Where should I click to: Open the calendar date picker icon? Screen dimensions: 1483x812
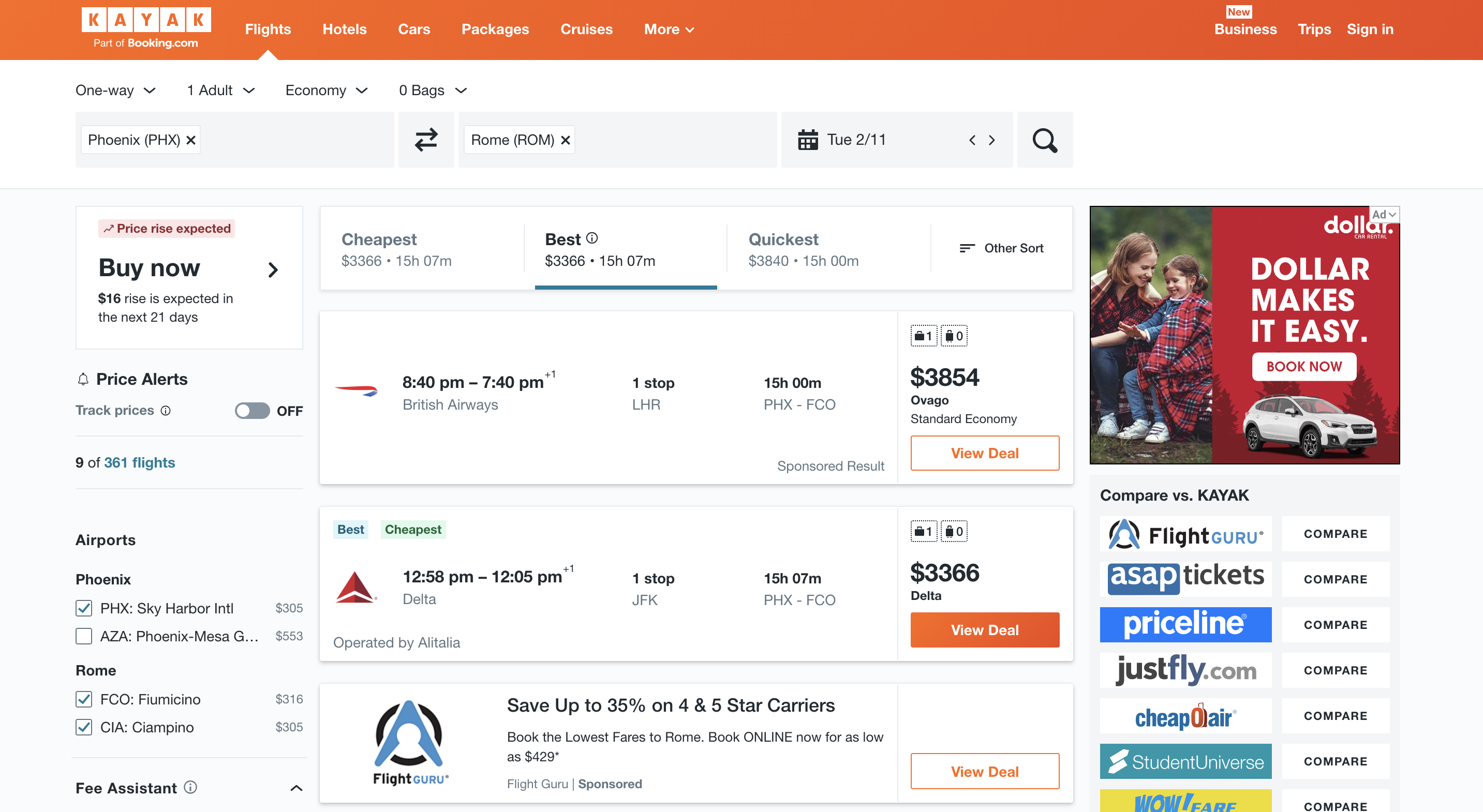pyautogui.click(x=808, y=140)
